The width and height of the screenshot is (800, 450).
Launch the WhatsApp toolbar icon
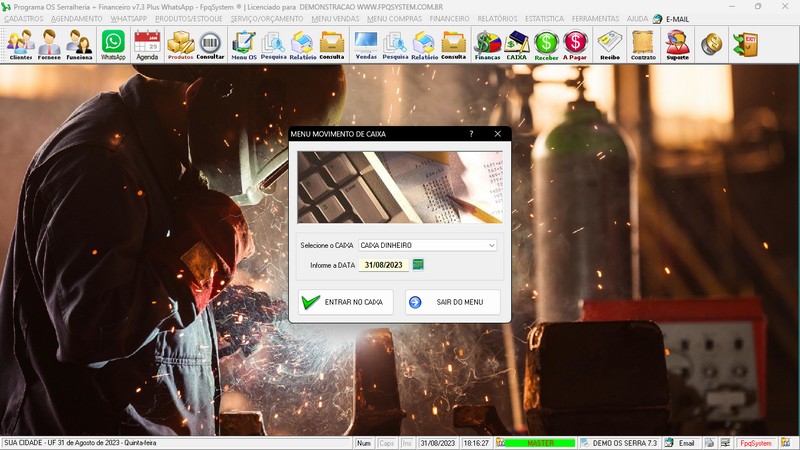coord(113,45)
